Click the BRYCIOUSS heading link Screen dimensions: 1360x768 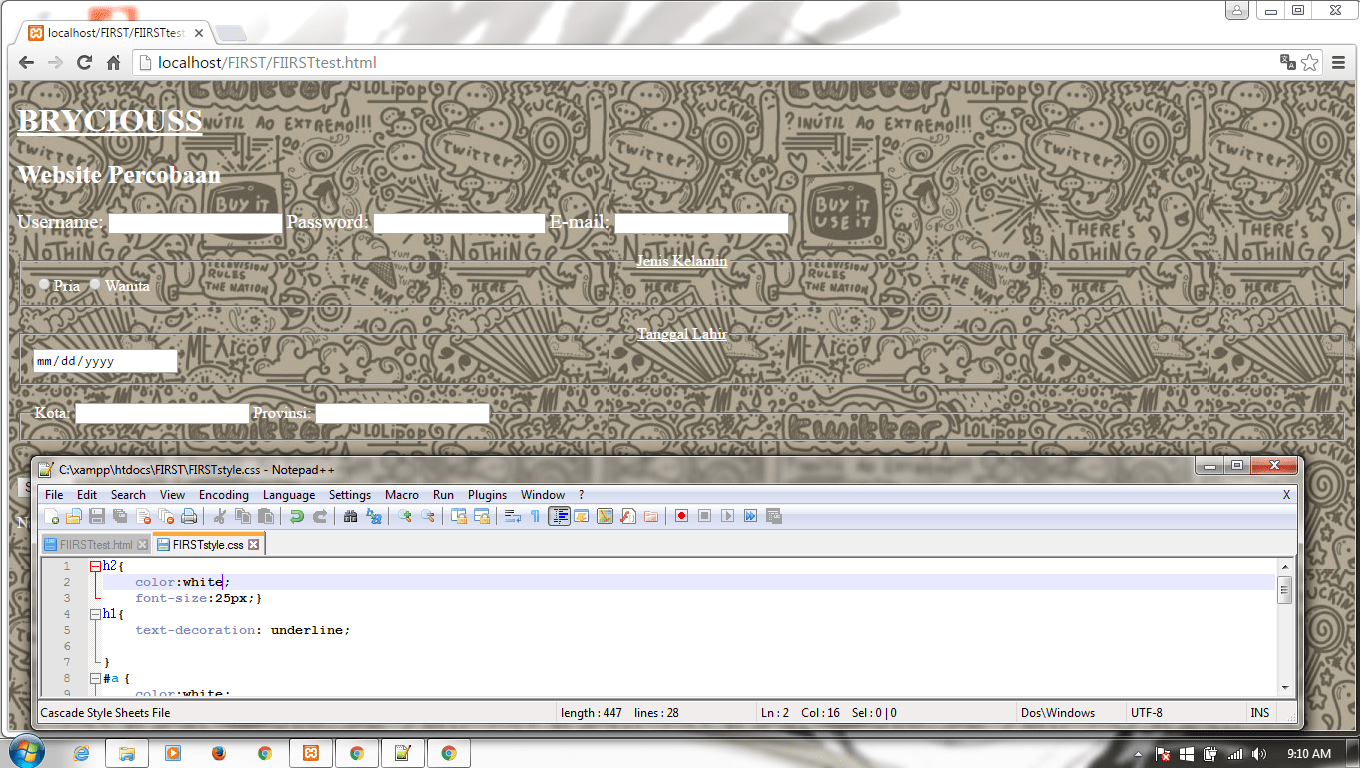point(110,121)
